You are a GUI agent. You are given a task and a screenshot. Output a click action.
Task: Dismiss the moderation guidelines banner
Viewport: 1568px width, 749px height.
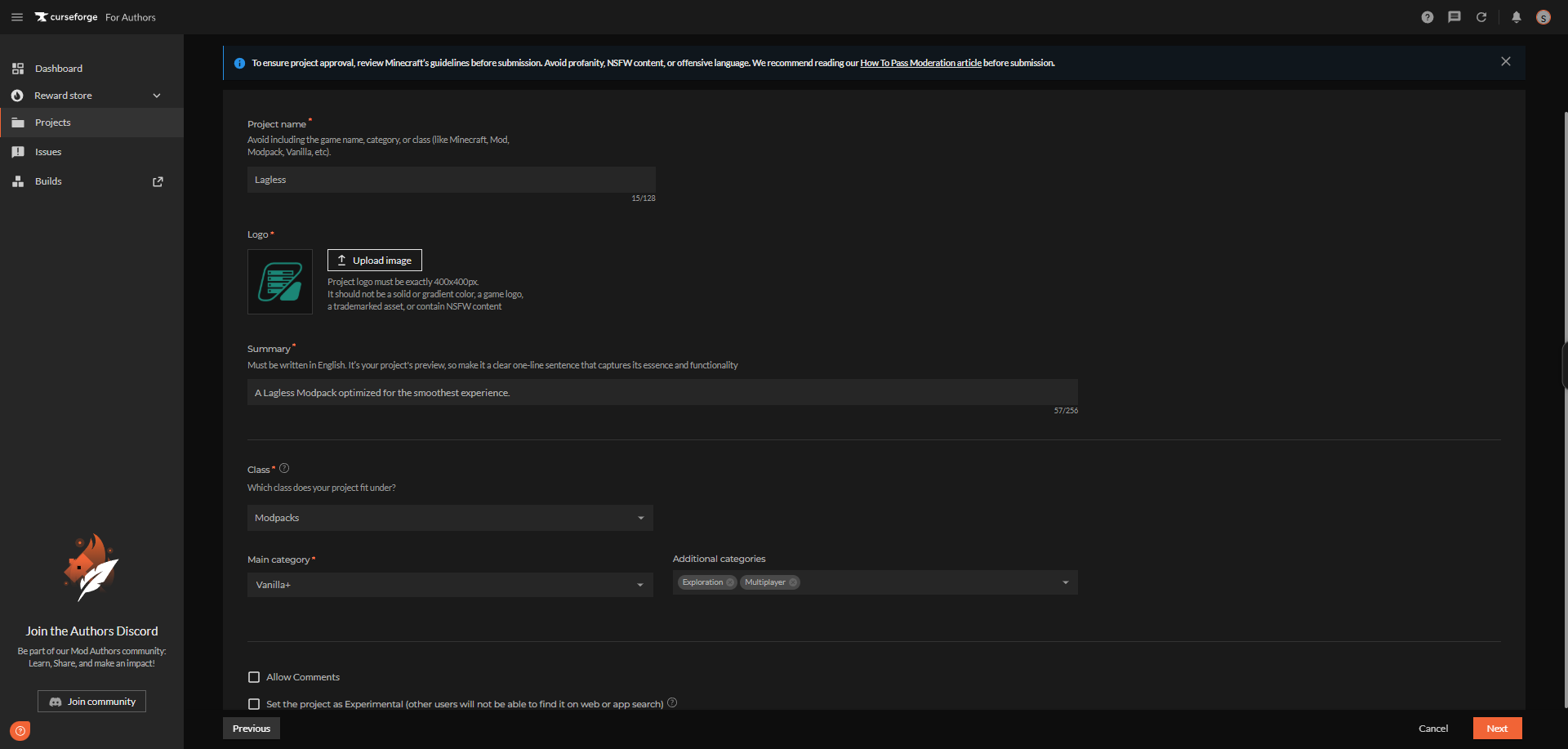[x=1505, y=62]
